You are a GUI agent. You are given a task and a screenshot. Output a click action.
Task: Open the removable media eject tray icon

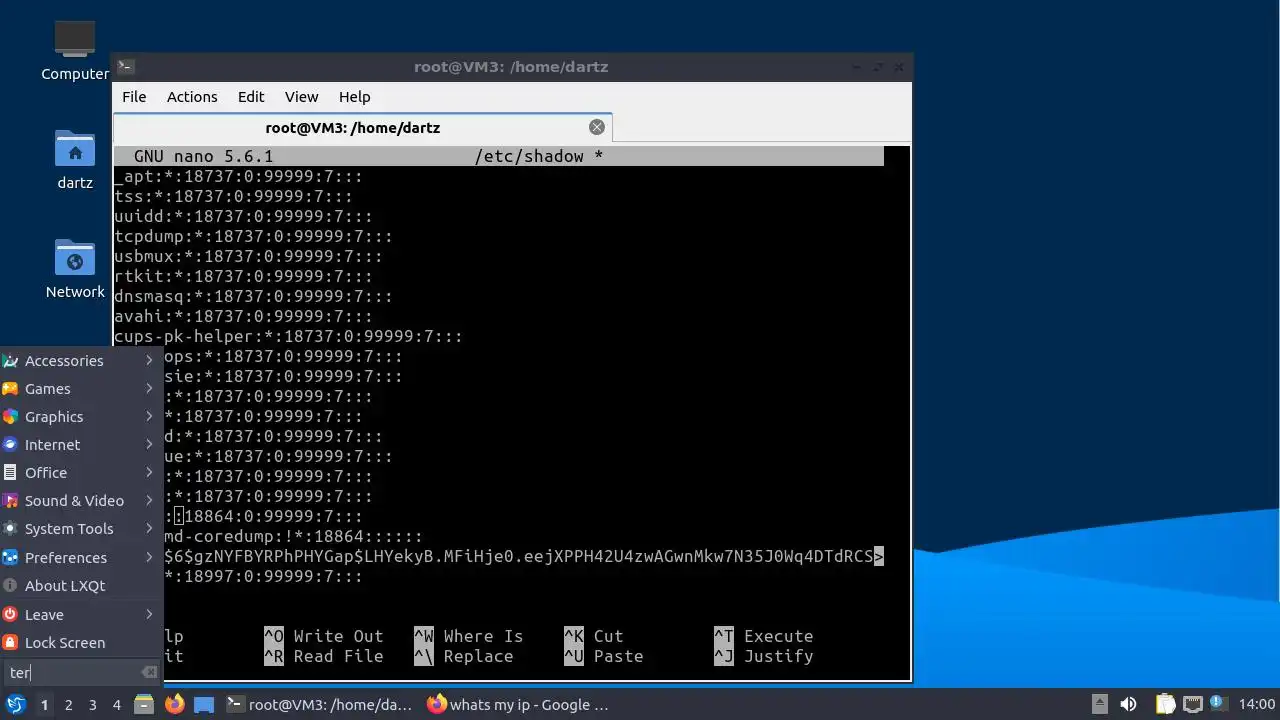[1100, 704]
